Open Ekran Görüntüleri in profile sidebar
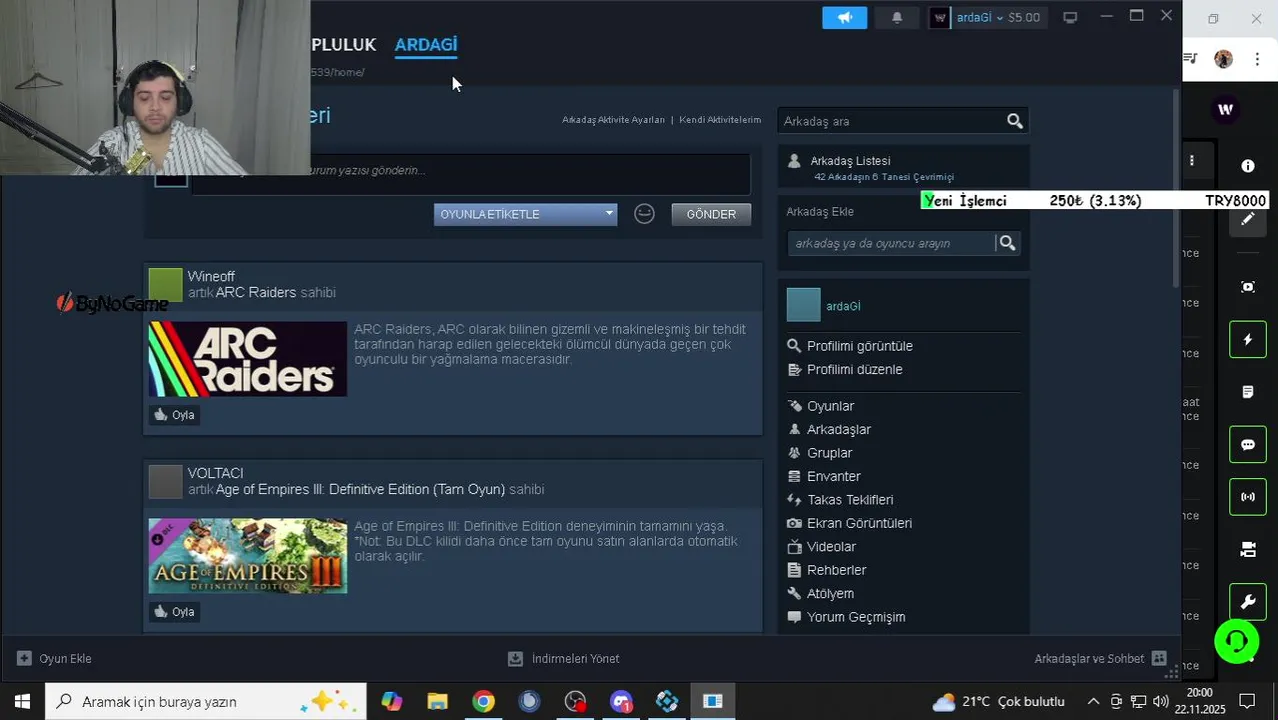Image resolution: width=1278 pixels, height=720 pixels. pyautogui.click(x=859, y=524)
